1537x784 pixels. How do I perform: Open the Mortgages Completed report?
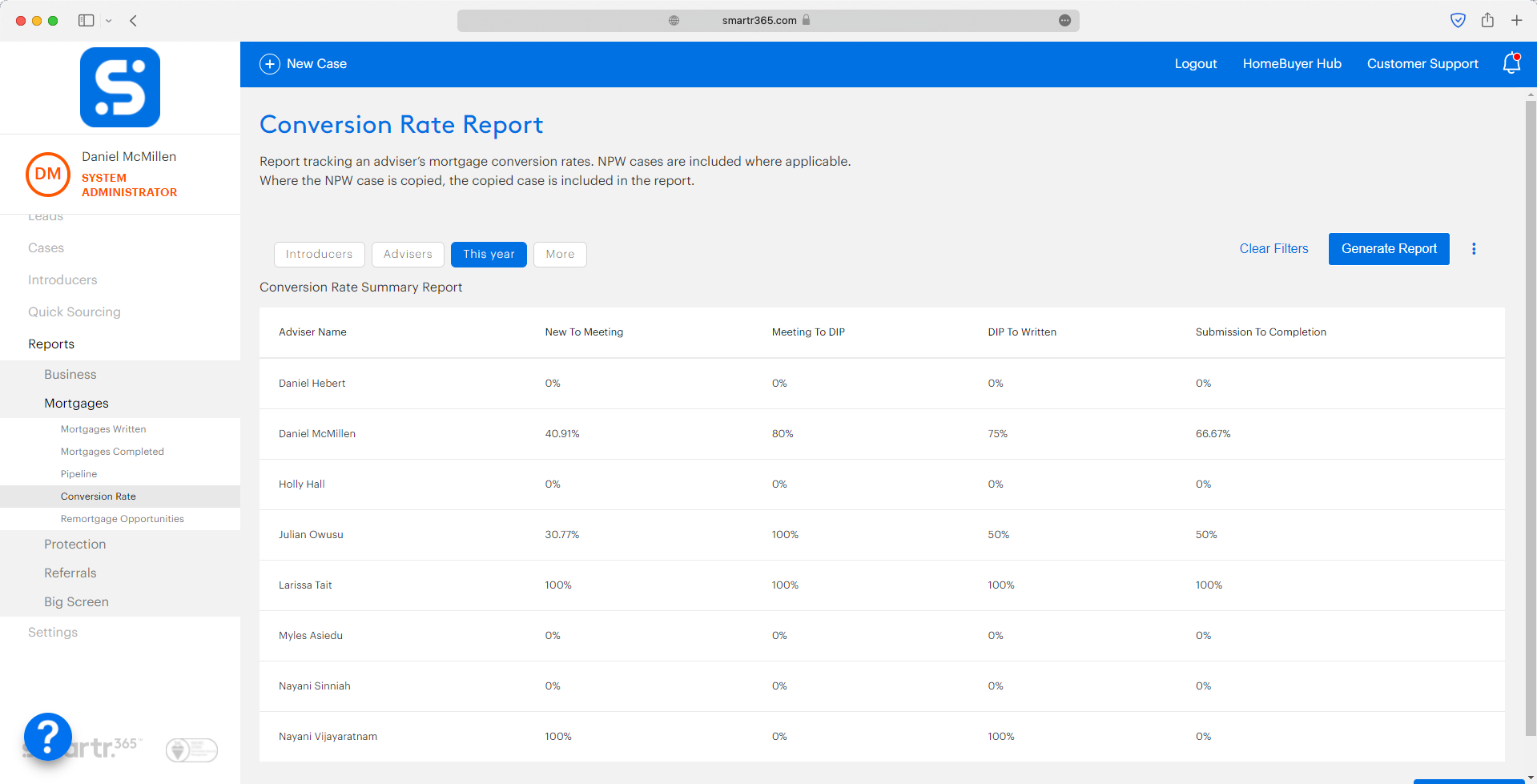point(112,452)
